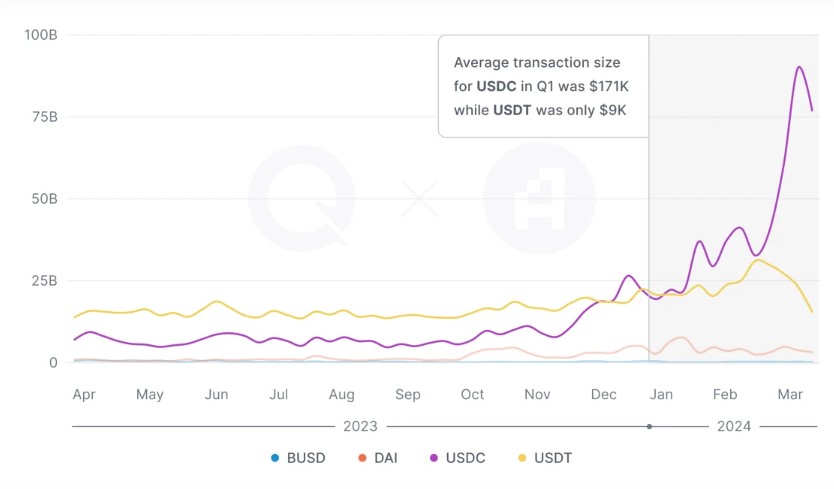Click the Oct month on the x-axis

coord(472,395)
